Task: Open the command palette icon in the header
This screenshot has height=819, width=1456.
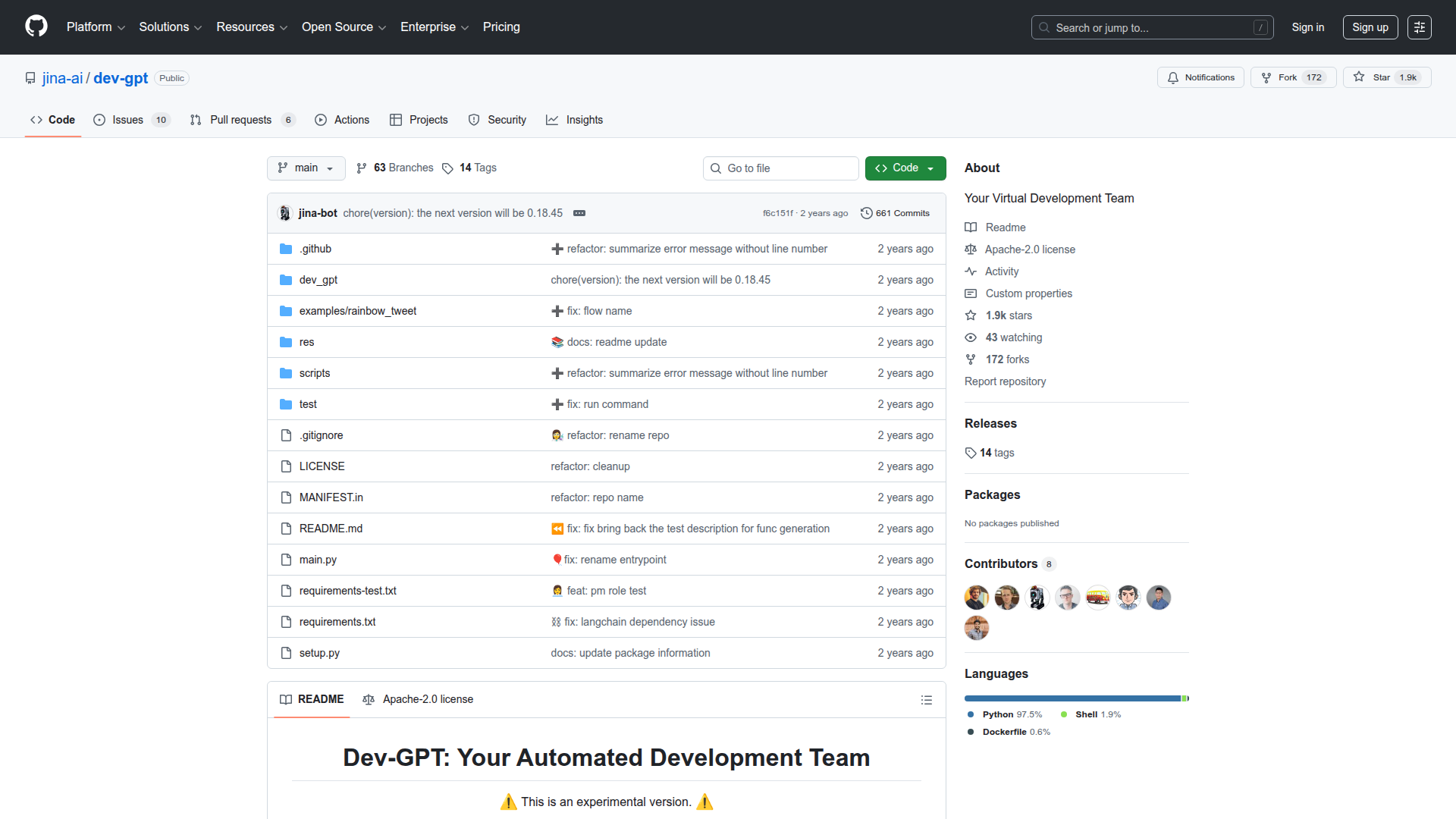Action: [x=1419, y=27]
